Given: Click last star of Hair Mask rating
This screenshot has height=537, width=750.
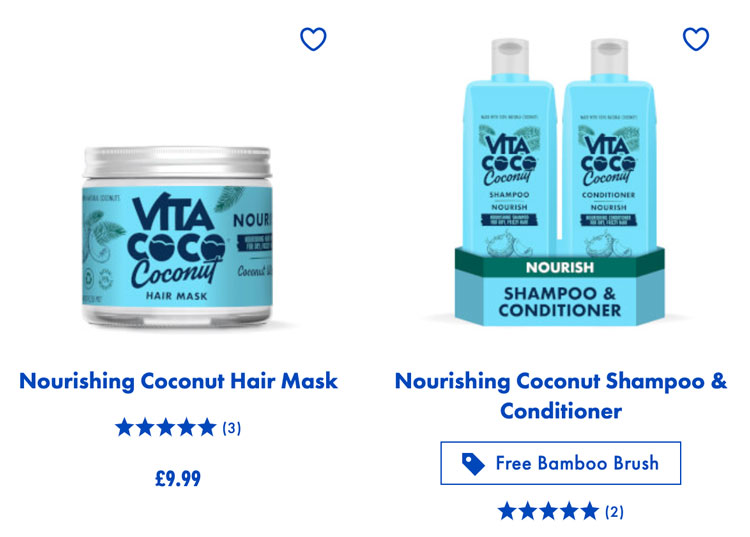Looking at the screenshot, I should 207,427.
